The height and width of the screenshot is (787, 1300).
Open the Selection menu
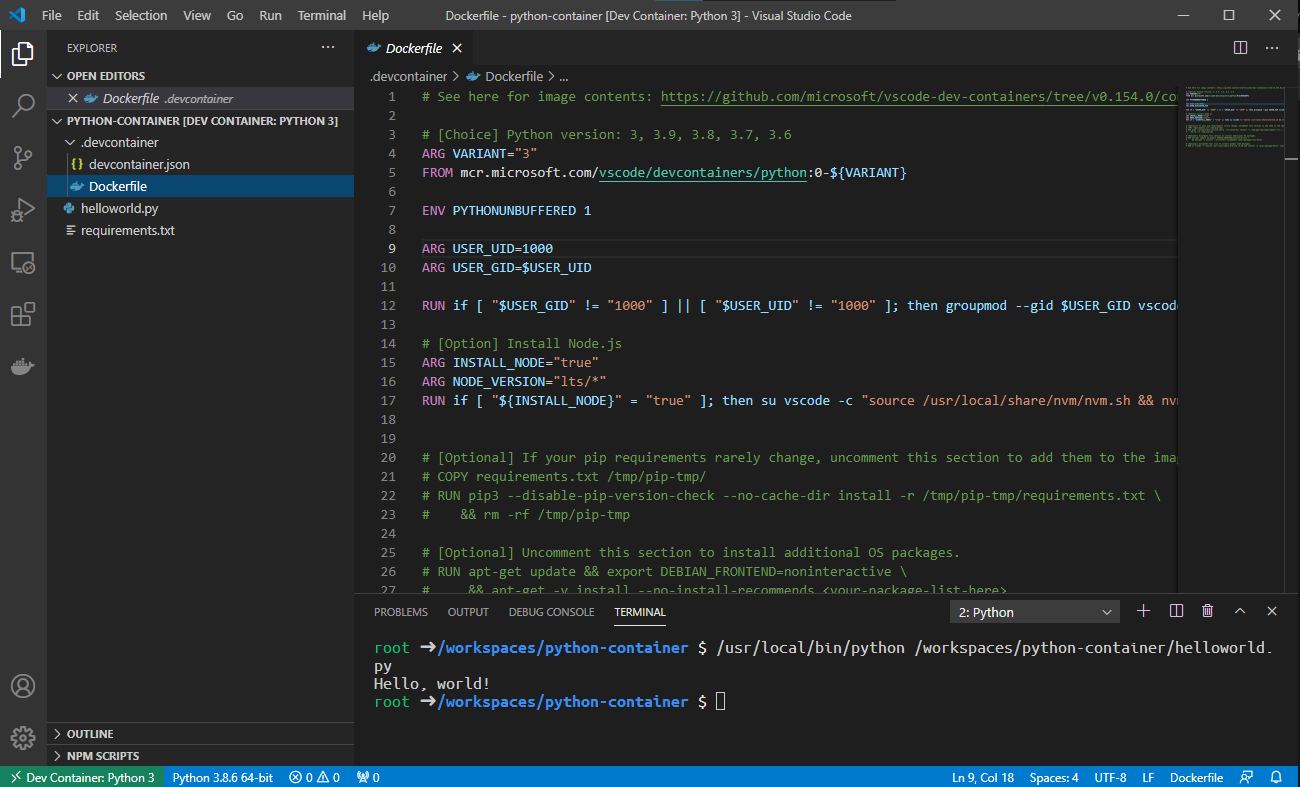pyautogui.click(x=141, y=15)
